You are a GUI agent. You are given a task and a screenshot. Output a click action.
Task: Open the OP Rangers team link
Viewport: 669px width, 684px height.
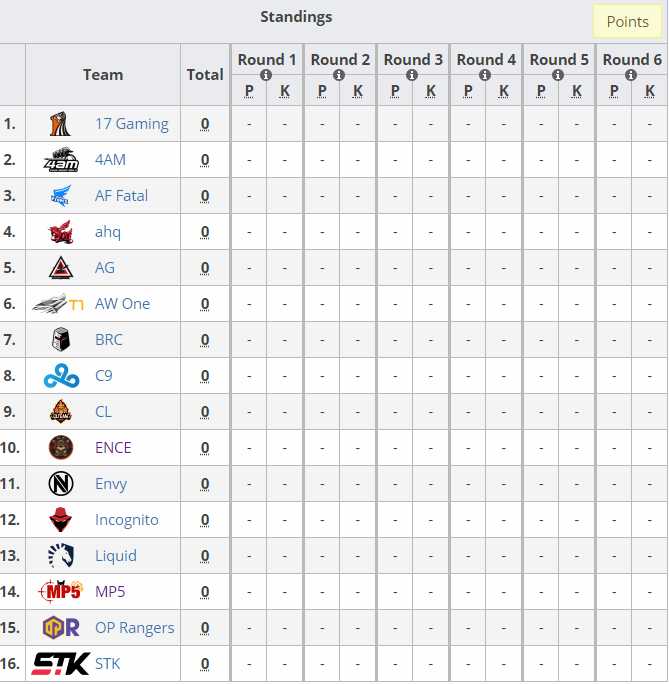tap(134, 628)
